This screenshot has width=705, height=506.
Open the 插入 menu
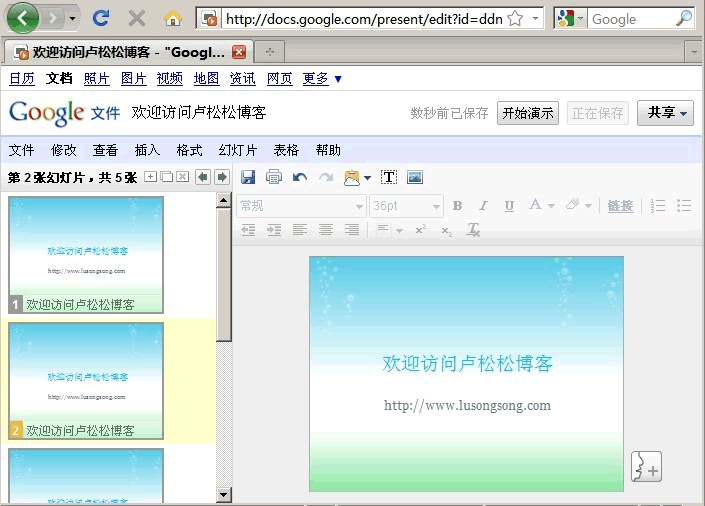(x=147, y=150)
